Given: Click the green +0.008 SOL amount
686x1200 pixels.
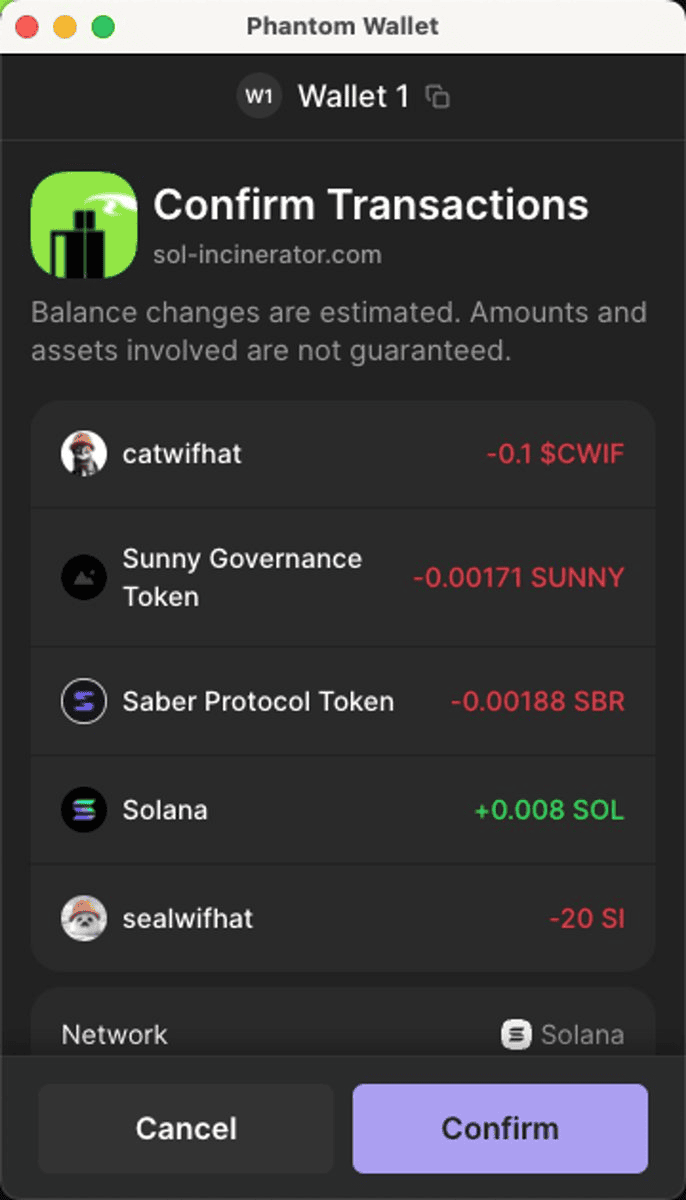Looking at the screenshot, I should (548, 810).
